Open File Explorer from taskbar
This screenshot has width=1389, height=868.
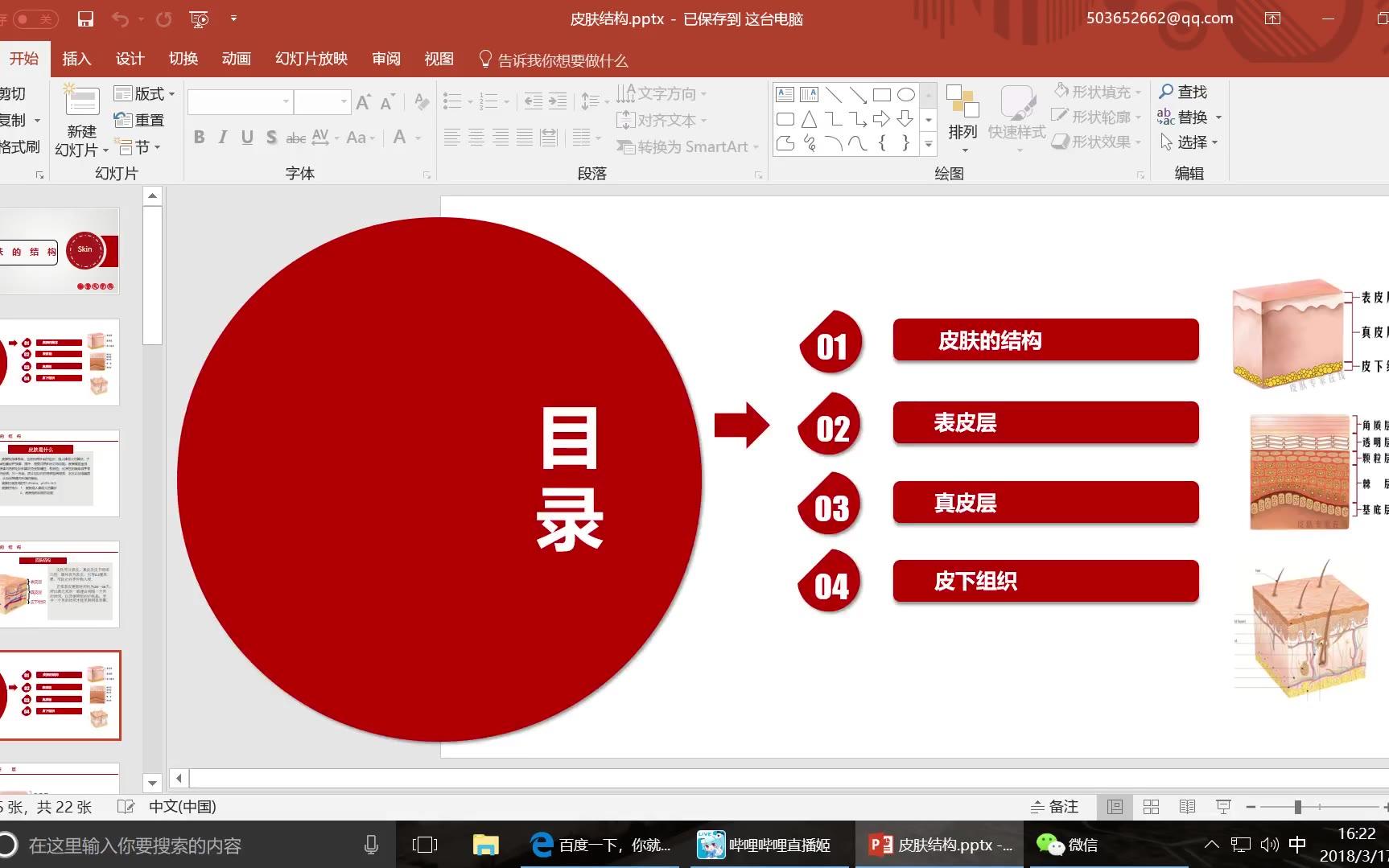pos(485,845)
